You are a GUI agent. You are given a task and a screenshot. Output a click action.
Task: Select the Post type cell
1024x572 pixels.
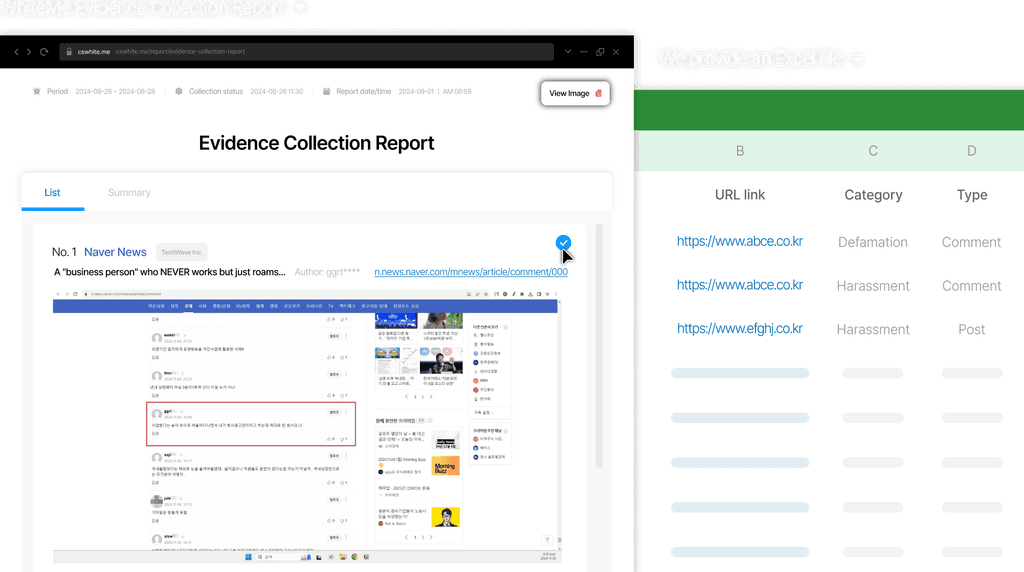972,330
